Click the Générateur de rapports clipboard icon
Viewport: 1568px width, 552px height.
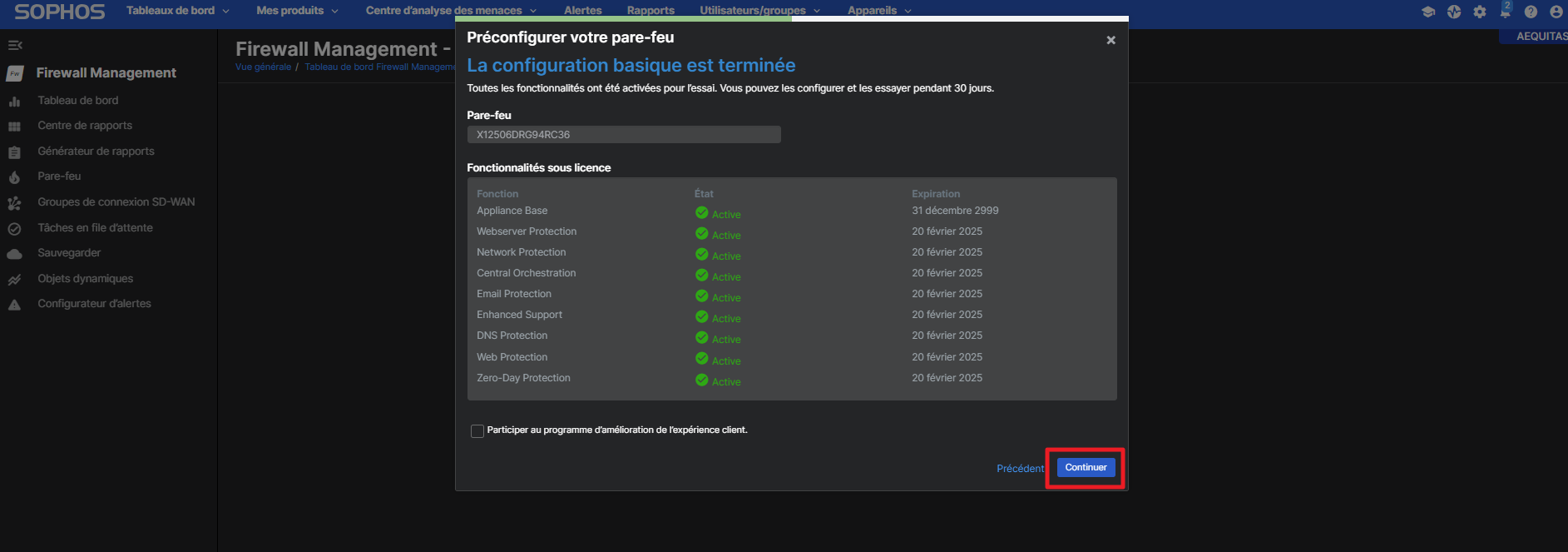(14, 152)
